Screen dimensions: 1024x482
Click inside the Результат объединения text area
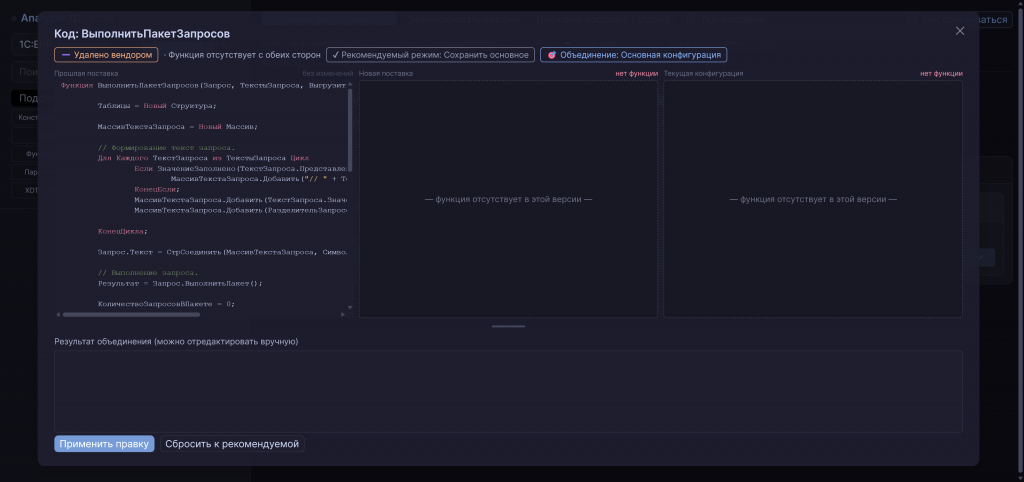[x=508, y=391]
